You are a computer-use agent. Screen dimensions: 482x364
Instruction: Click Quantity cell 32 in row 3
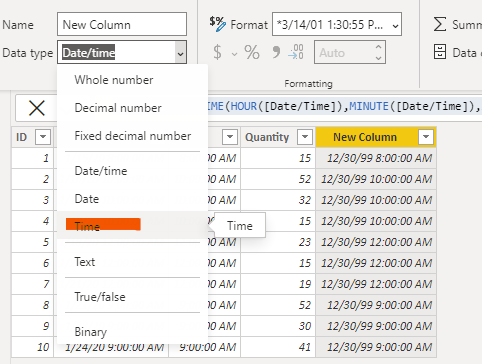(278, 200)
